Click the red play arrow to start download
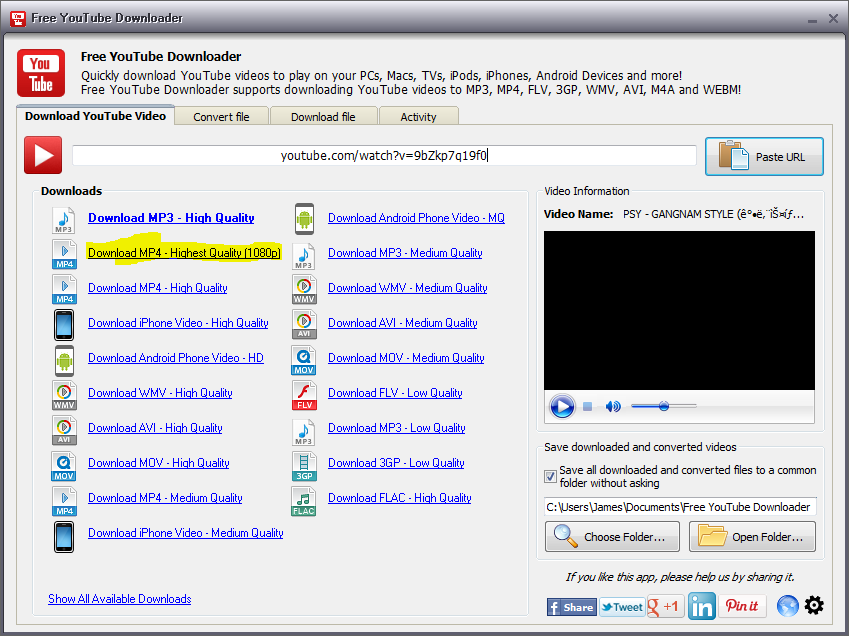 click(42, 155)
